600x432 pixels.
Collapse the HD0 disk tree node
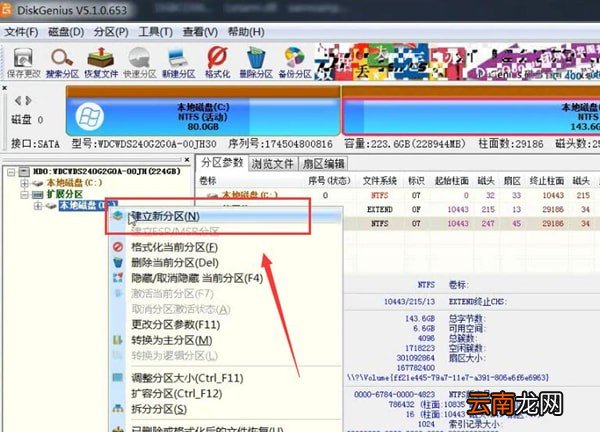pyautogui.click(x=11, y=172)
